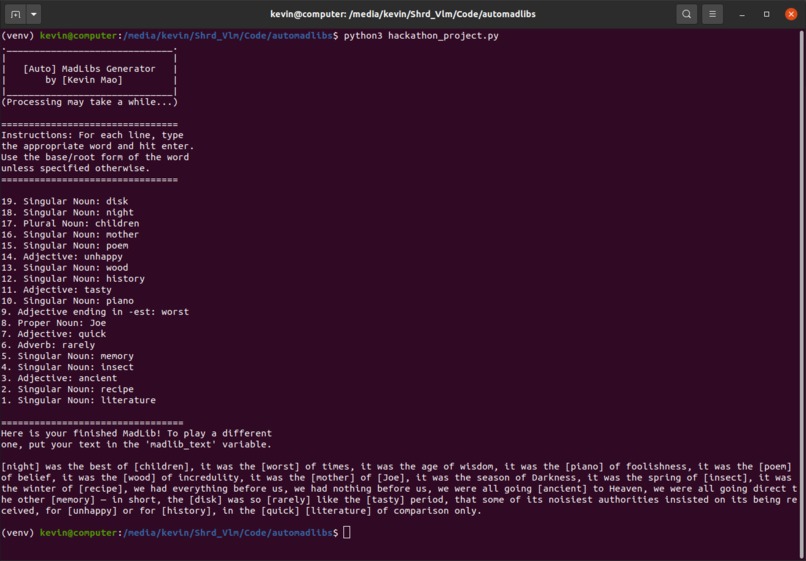Open the hamburger menu
806x561 pixels.
pos(712,14)
